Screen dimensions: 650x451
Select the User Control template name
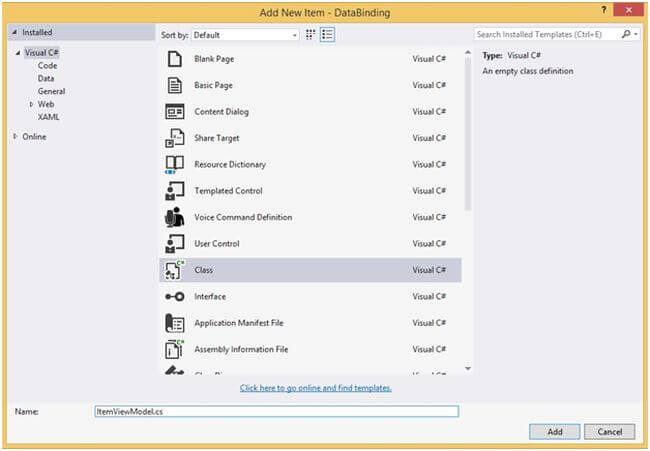coord(216,244)
